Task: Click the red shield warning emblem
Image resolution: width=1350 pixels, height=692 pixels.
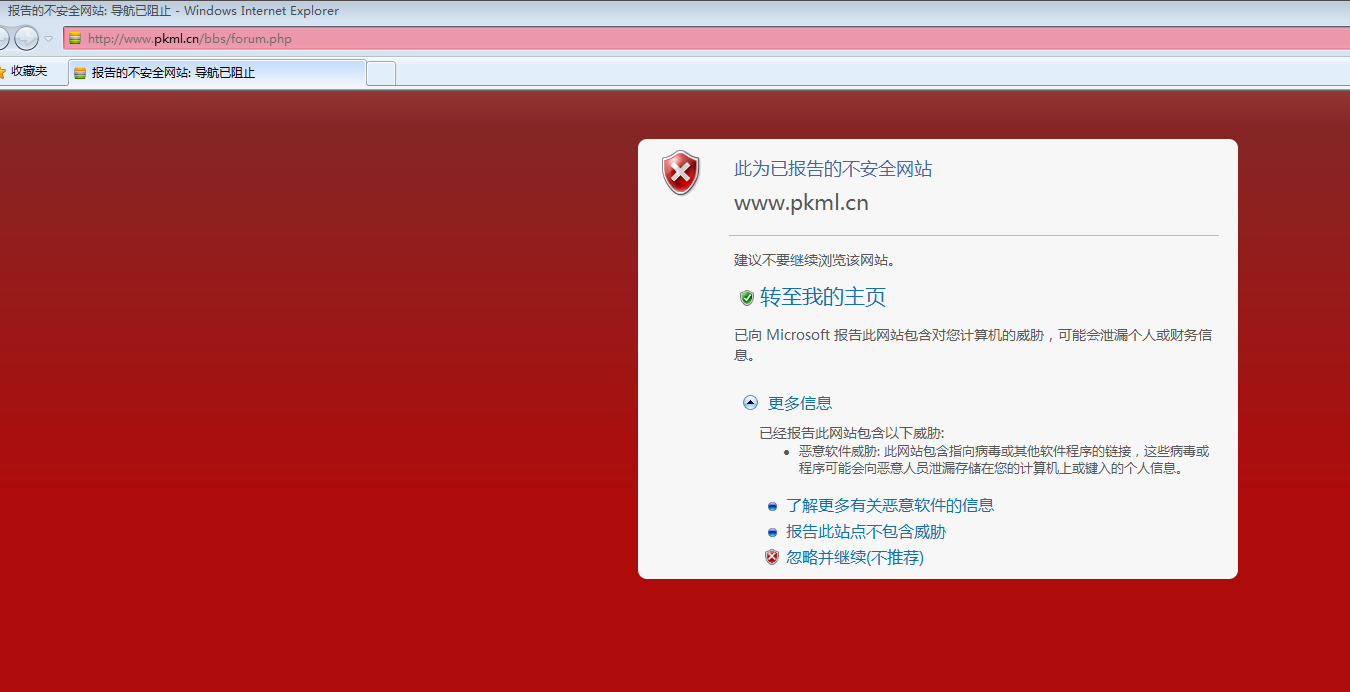Action: tap(680, 173)
